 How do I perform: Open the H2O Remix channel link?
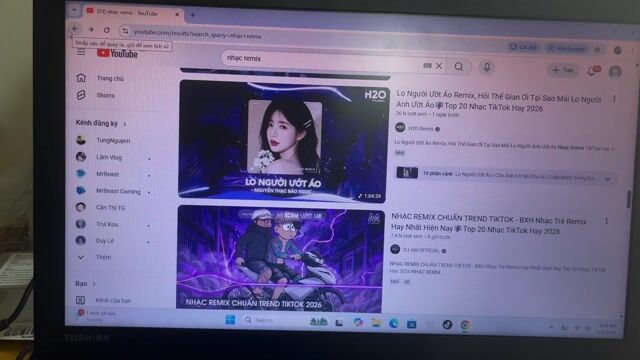(420, 129)
